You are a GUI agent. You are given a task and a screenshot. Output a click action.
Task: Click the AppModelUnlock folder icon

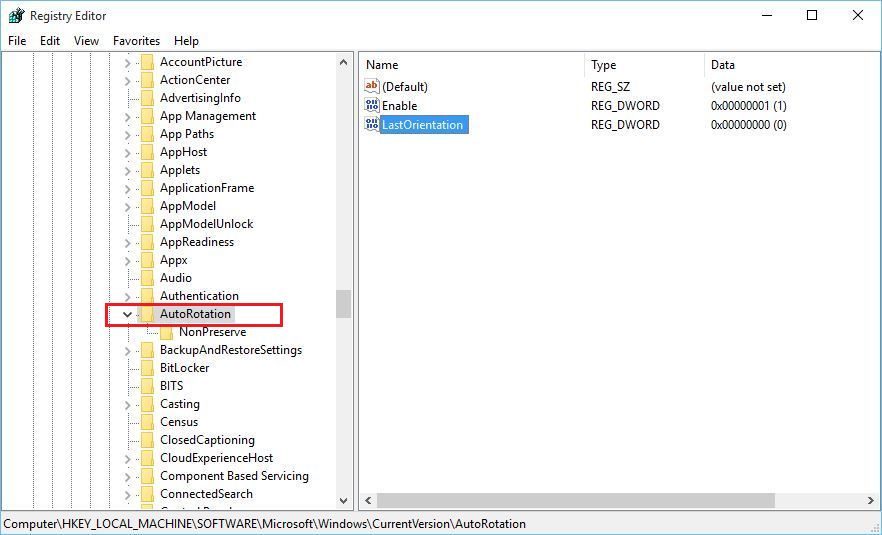pyautogui.click(x=147, y=224)
